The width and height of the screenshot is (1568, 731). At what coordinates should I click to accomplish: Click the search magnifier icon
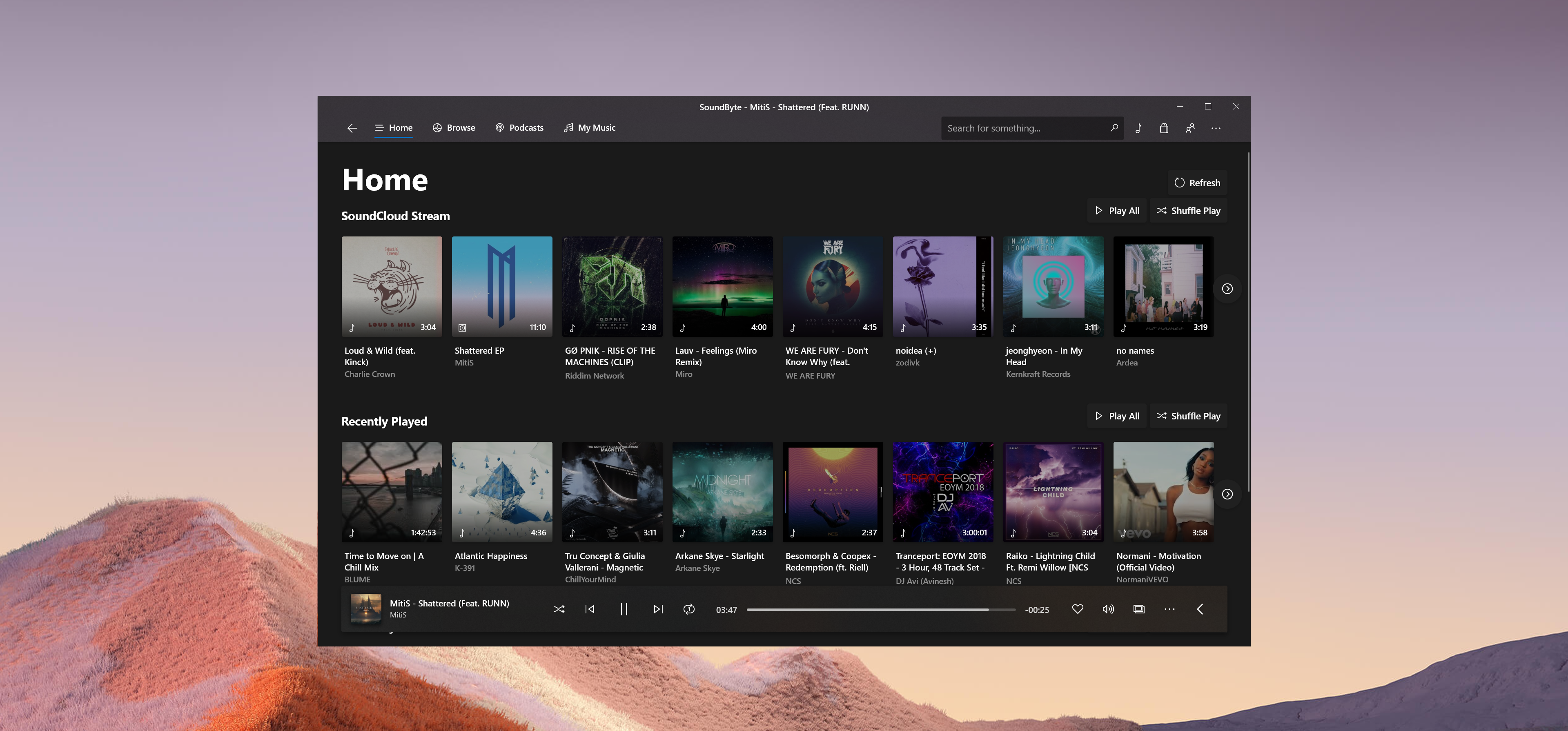(1114, 128)
